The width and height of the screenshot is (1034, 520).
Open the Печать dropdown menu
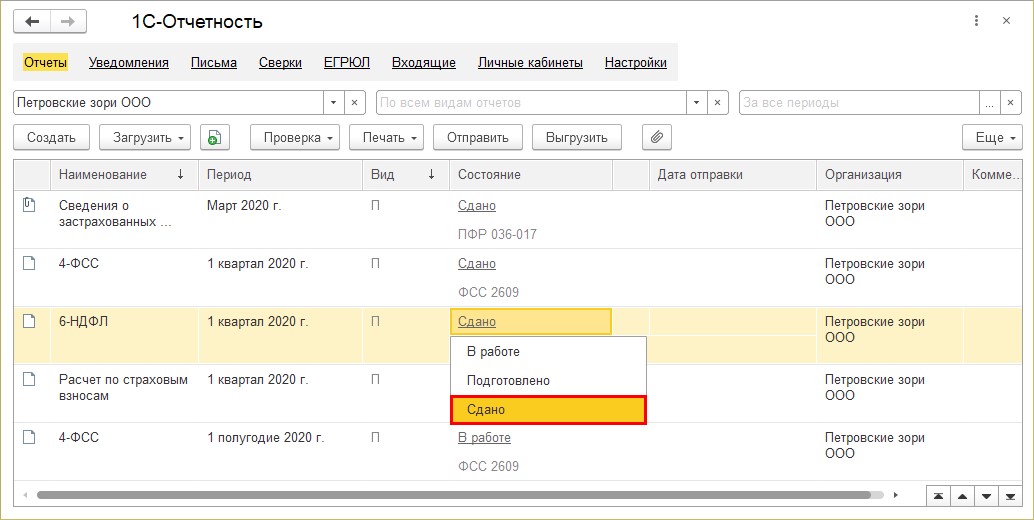click(386, 137)
